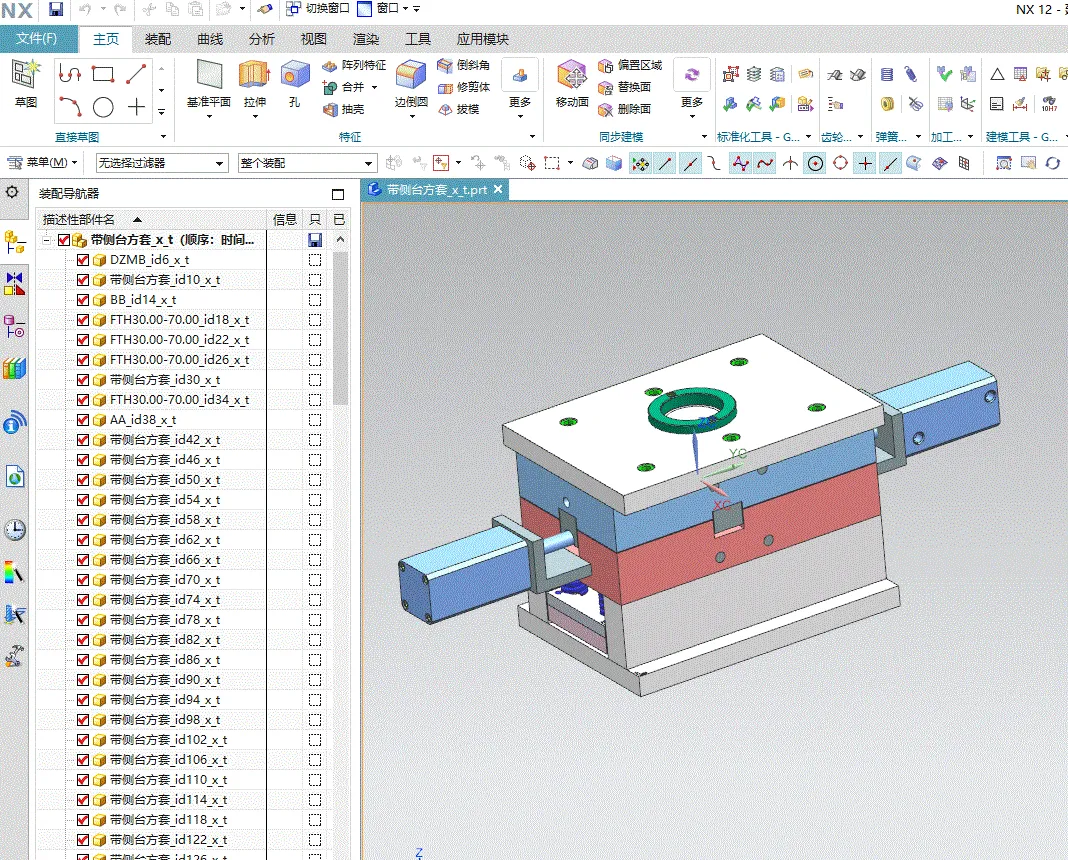Click the navigator scroll-up arrow
1068x860 pixels.
click(341, 240)
